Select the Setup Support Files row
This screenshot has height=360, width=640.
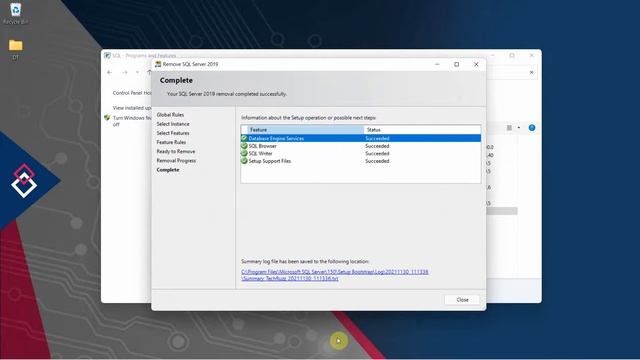tap(360, 161)
